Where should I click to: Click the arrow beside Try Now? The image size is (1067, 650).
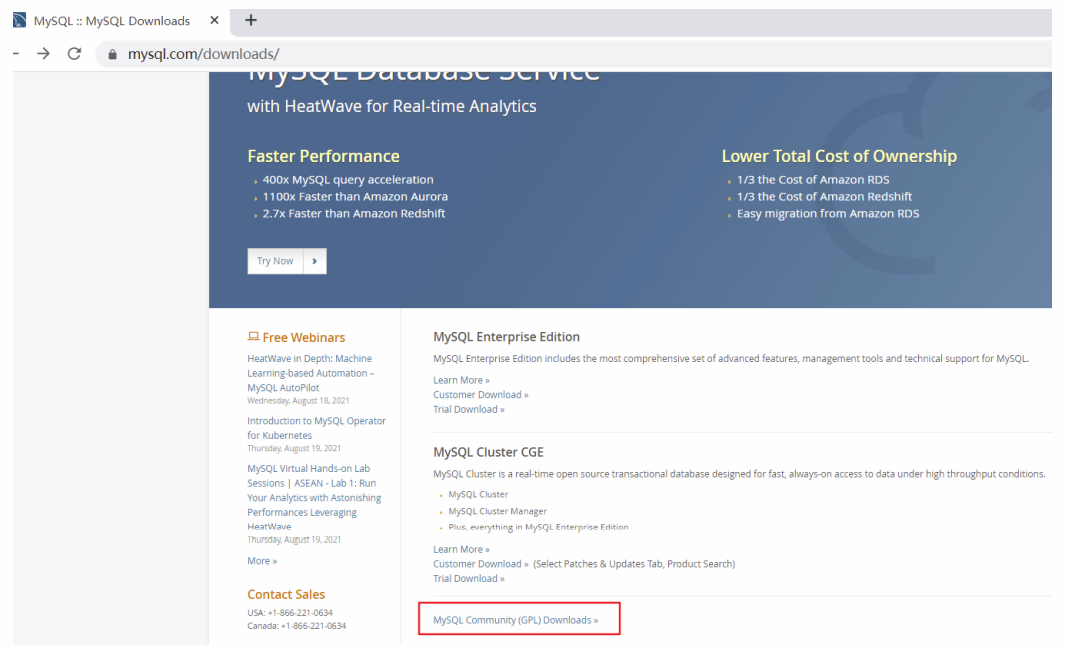point(314,261)
